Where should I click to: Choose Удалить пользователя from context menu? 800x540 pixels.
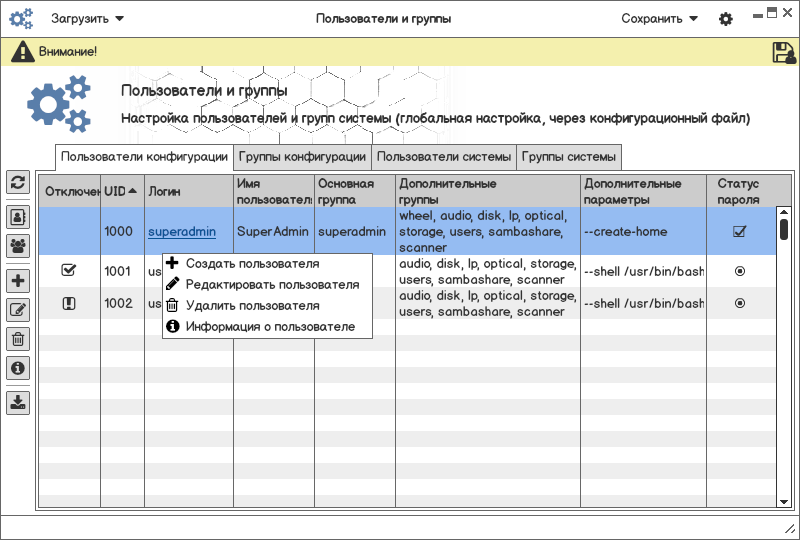coord(252,306)
